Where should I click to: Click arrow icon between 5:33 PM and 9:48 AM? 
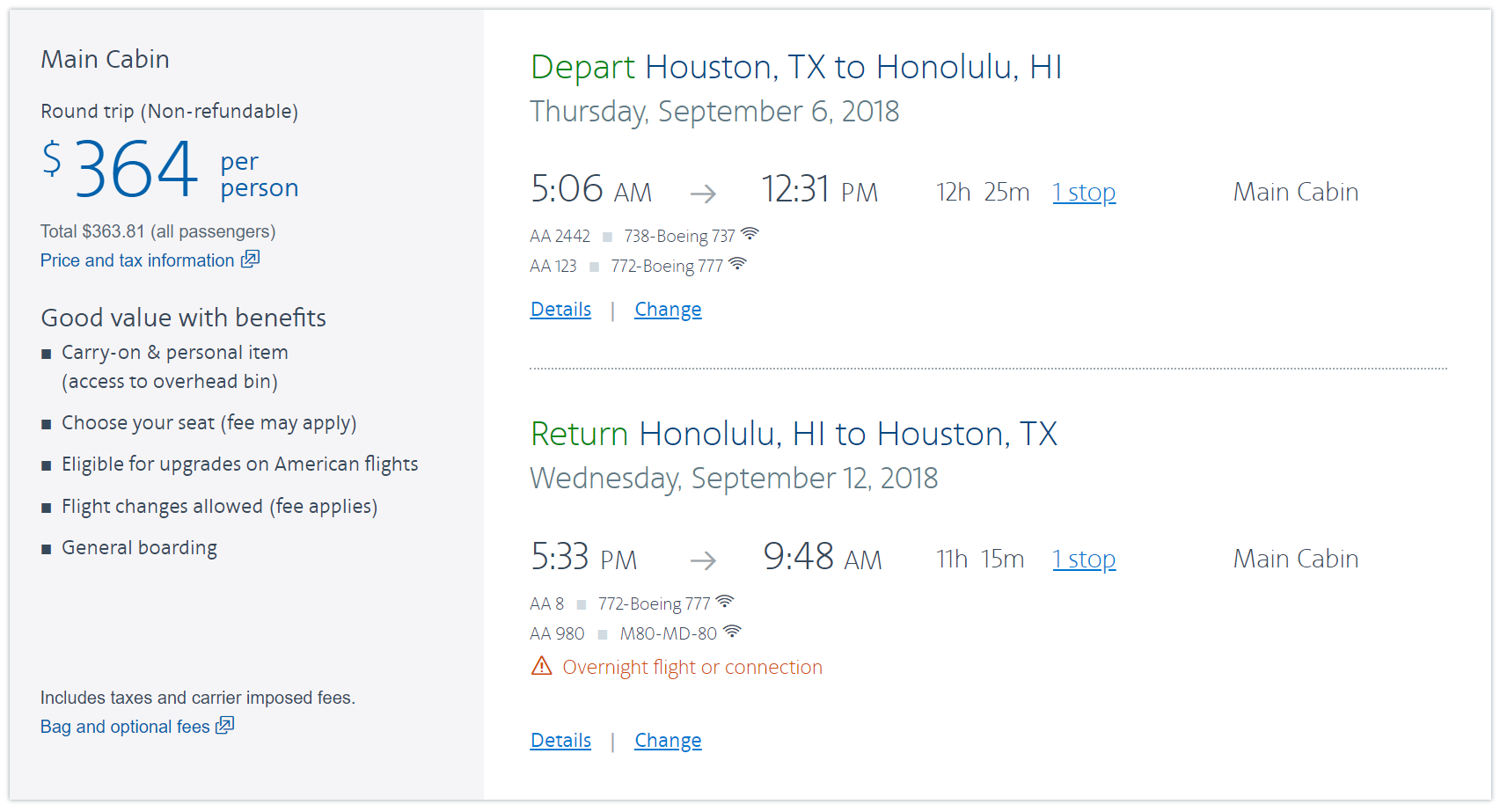click(x=703, y=560)
